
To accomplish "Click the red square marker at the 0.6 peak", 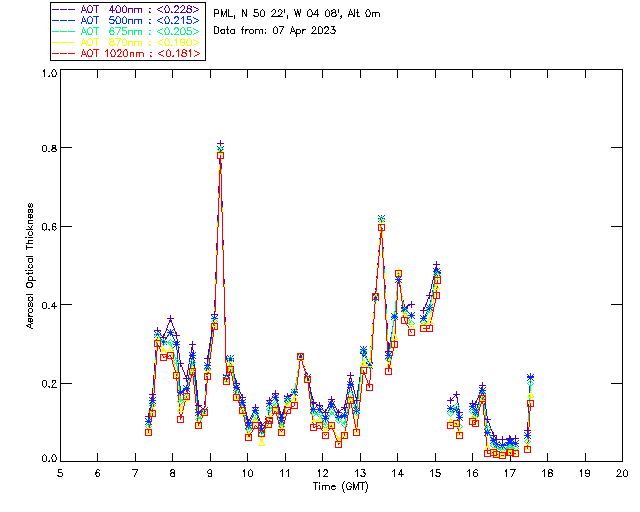I will pos(382,227).
